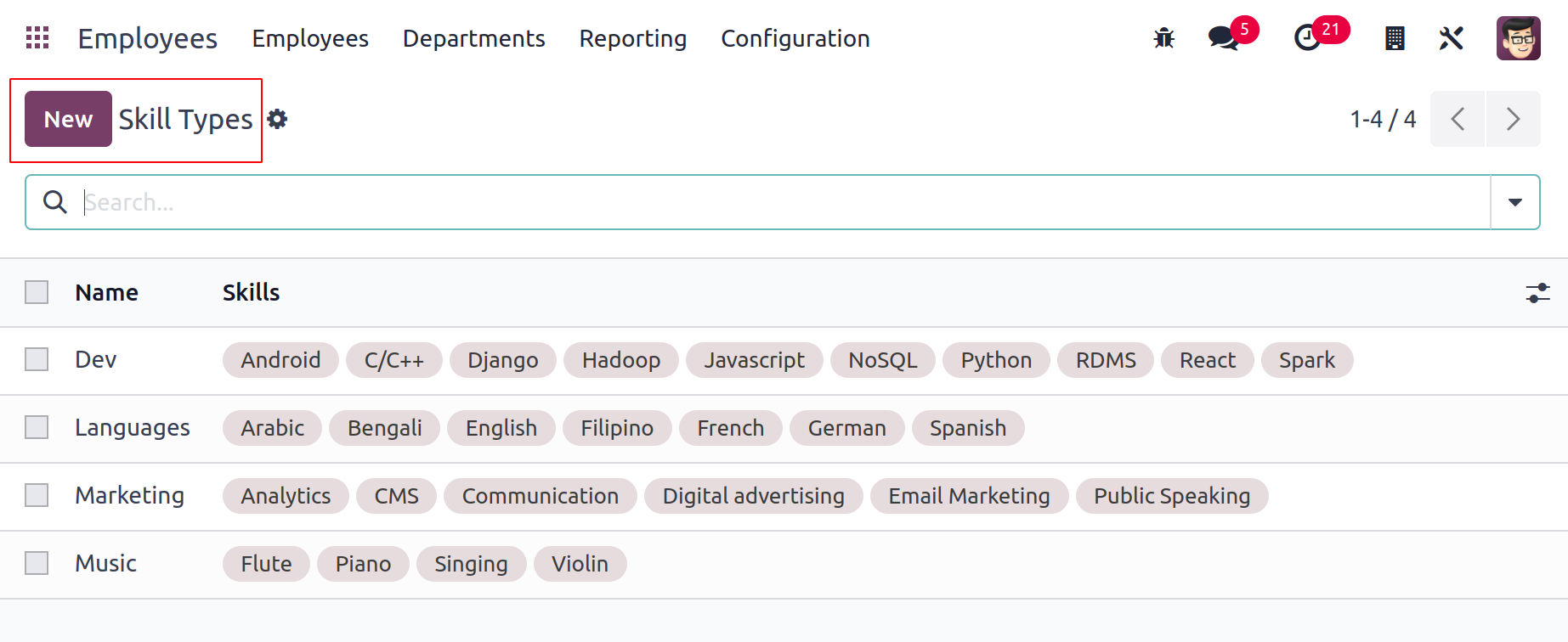Click the Django skill tag
Viewport: 1568px width, 642px height.
(x=503, y=360)
